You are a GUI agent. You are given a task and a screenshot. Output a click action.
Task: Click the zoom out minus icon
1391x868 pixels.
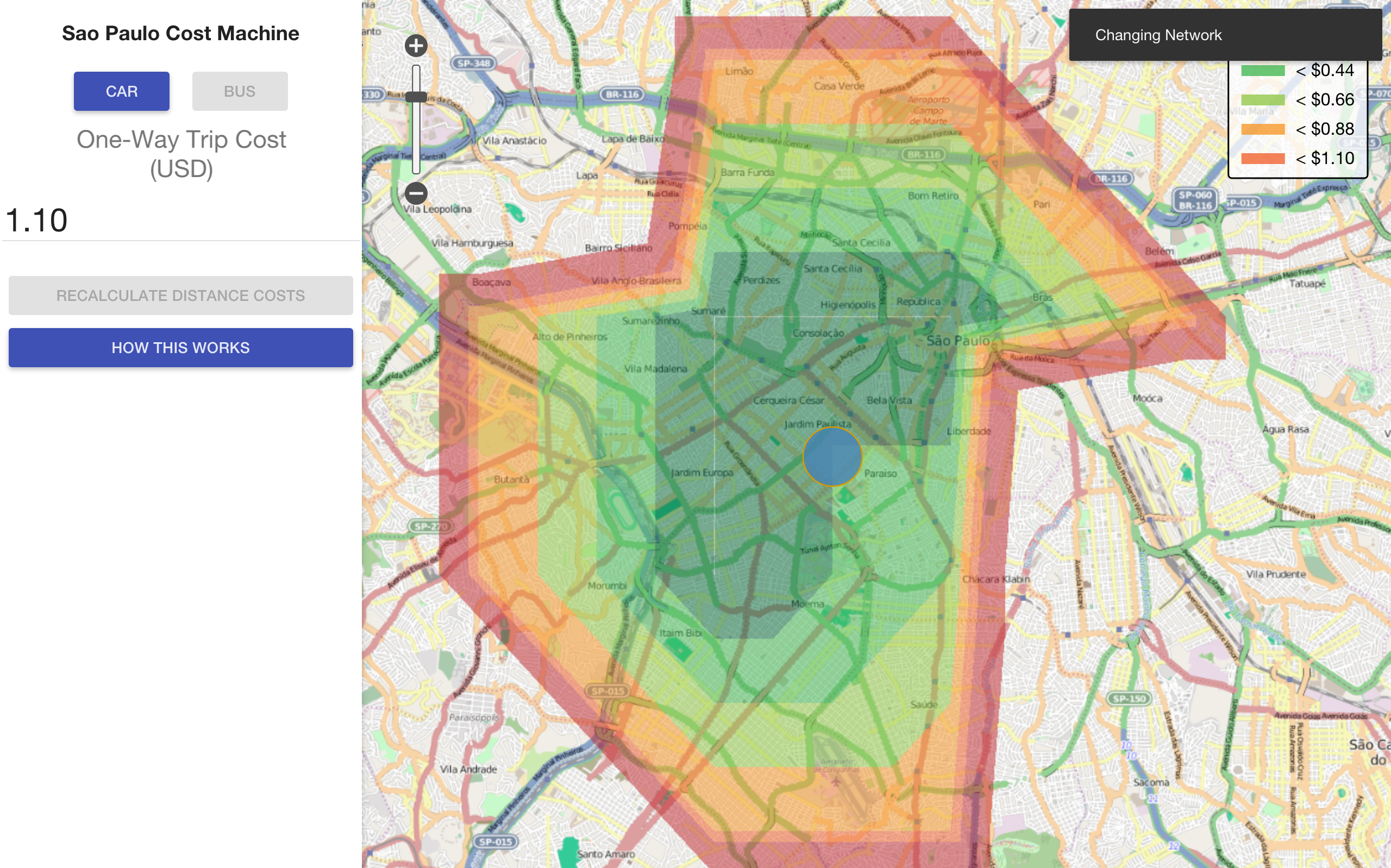[x=416, y=193]
